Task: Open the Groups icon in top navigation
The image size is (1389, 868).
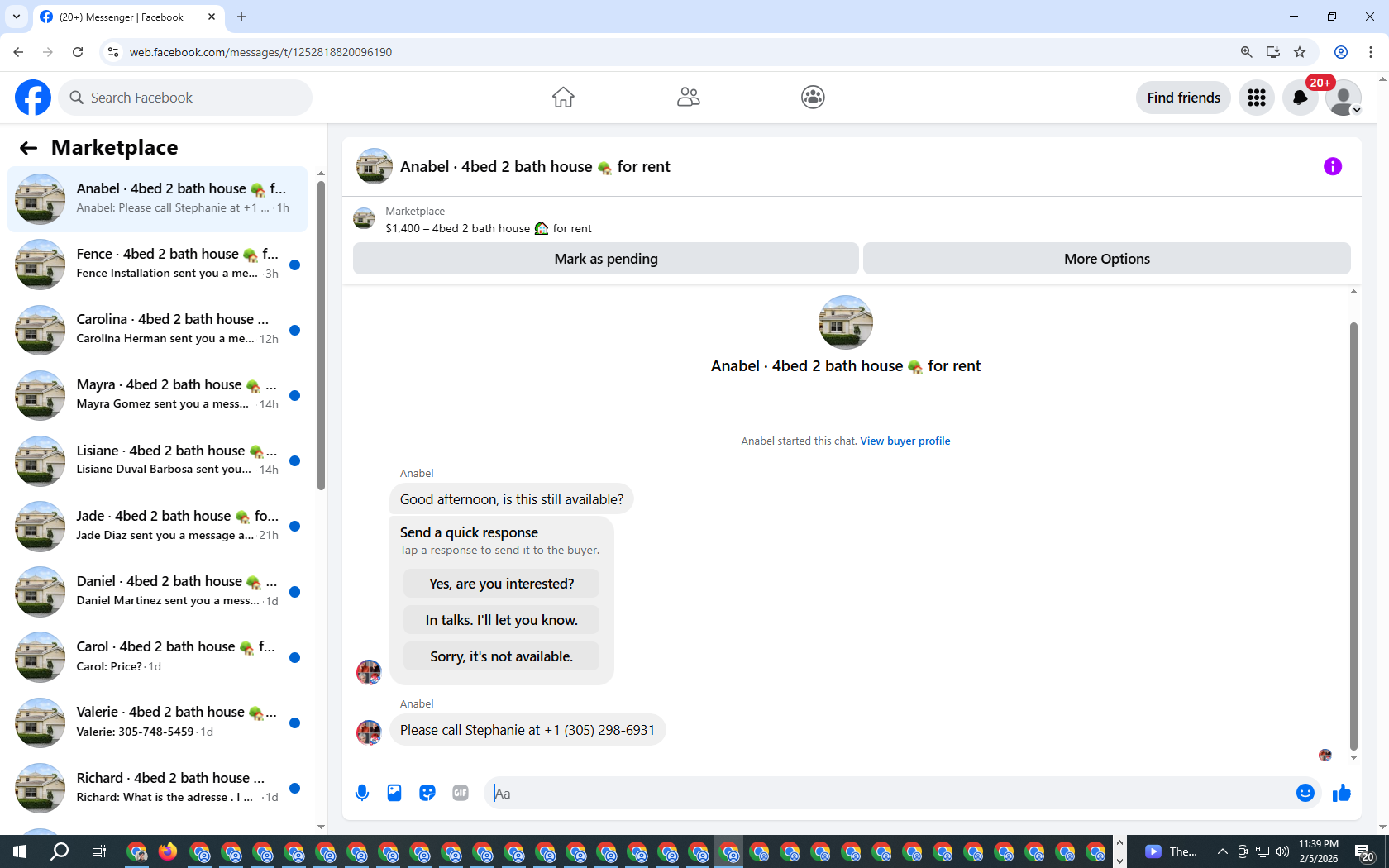Action: (x=813, y=98)
